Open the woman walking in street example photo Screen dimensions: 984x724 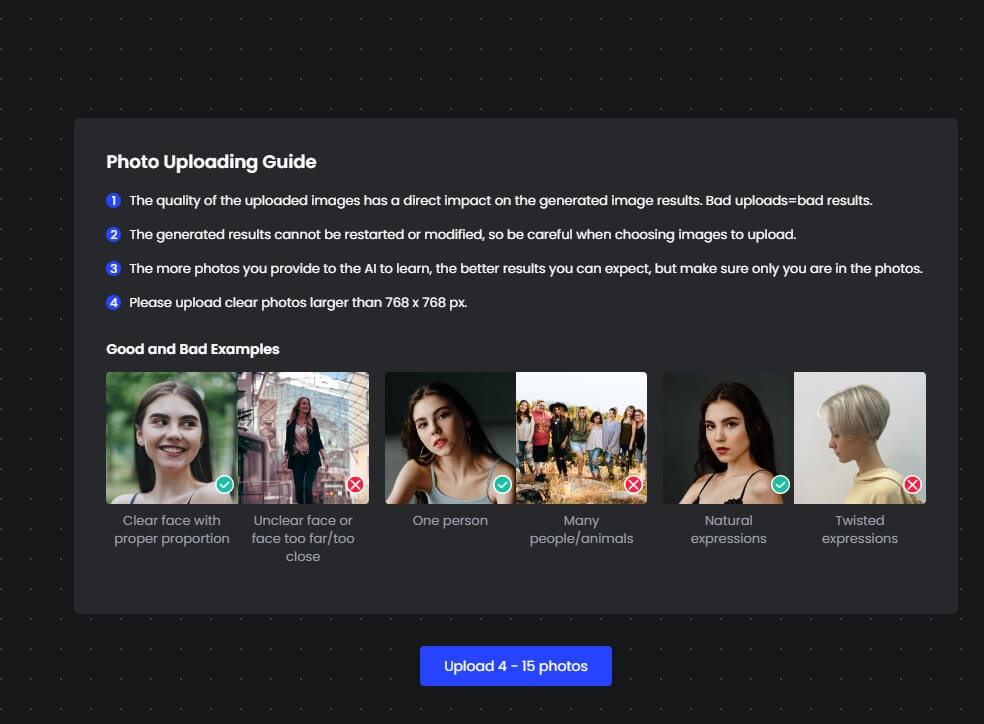pos(303,438)
